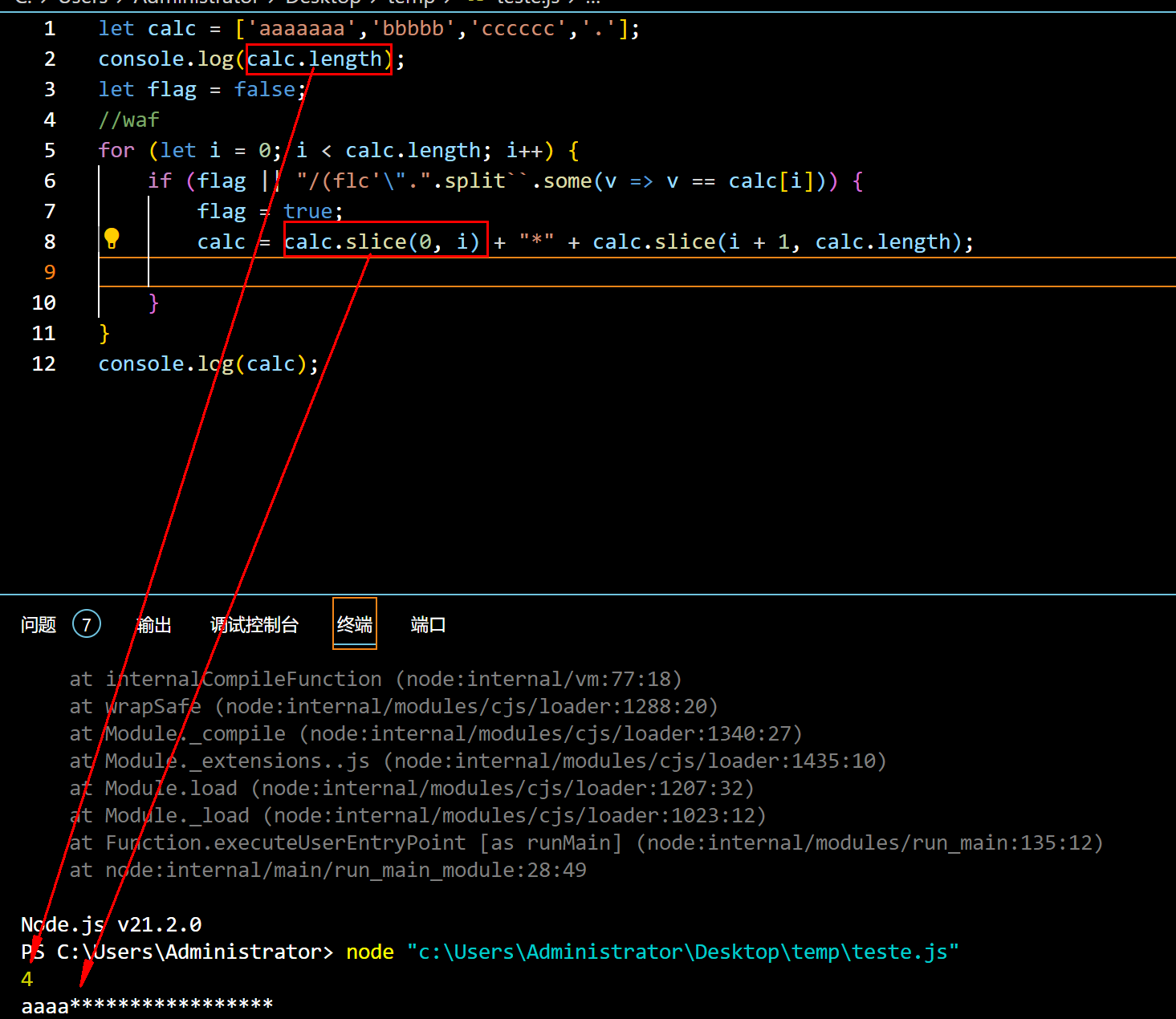Open the 问题 panel tab

[39, 624]
